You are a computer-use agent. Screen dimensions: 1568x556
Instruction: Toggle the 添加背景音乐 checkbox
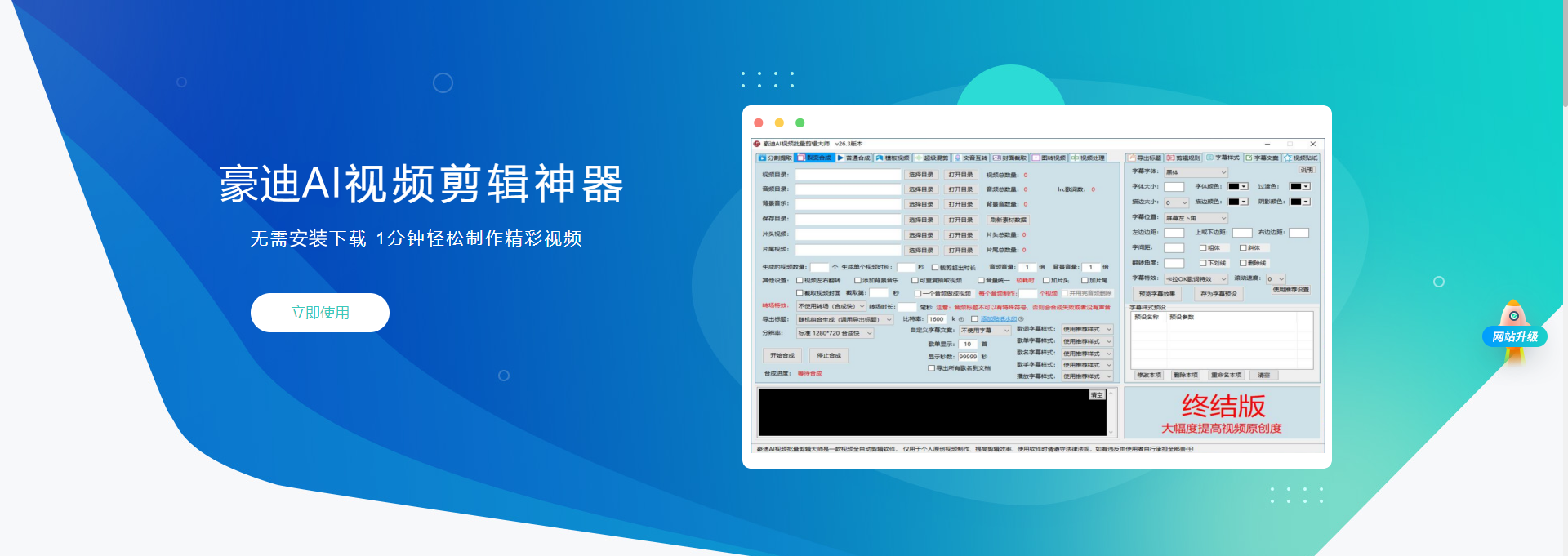pos(858,280)
